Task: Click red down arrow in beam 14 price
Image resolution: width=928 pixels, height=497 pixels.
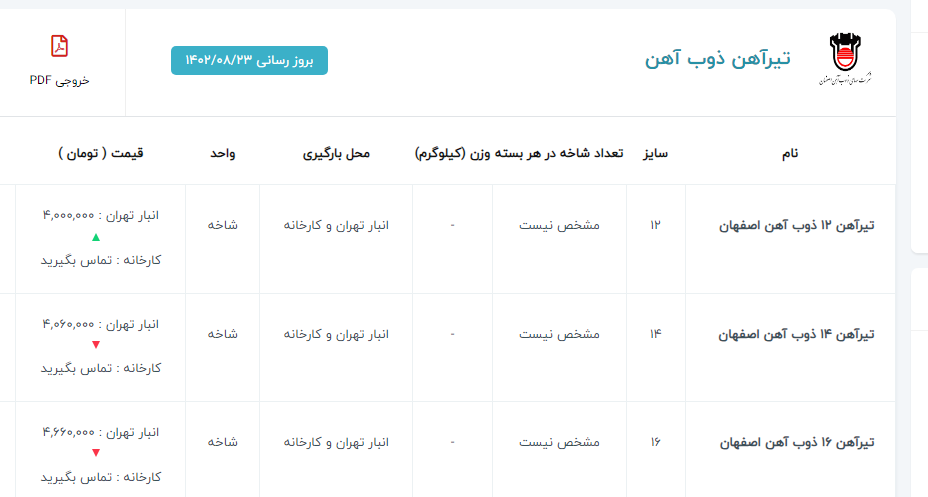Action: pyautogui.click(x=96, y=346)
